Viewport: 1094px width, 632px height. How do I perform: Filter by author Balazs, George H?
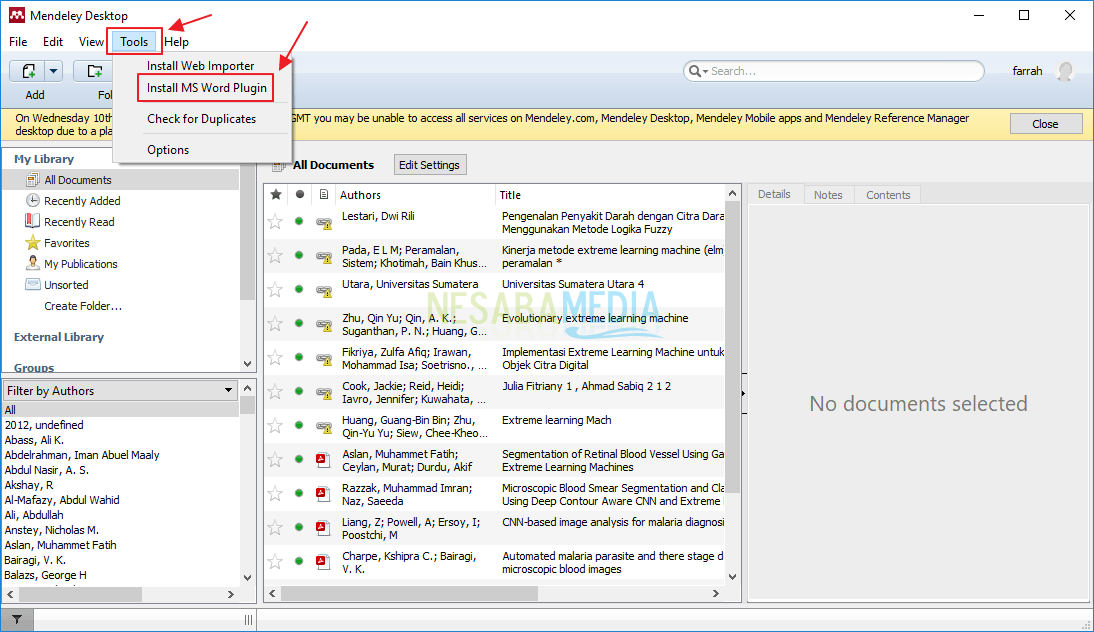46,575
